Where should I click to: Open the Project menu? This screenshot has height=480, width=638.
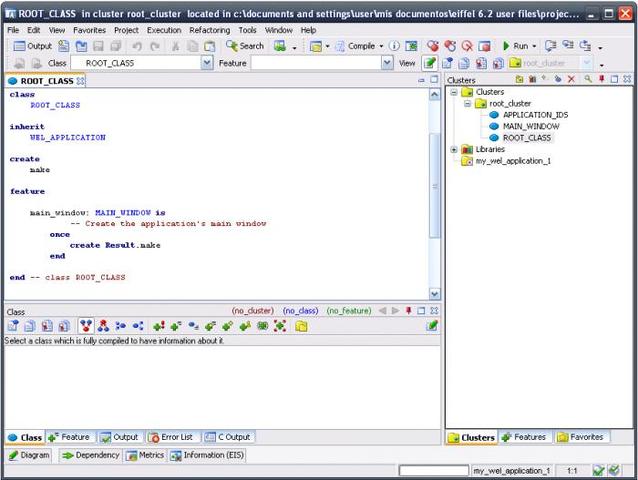(x=126, y=30)
